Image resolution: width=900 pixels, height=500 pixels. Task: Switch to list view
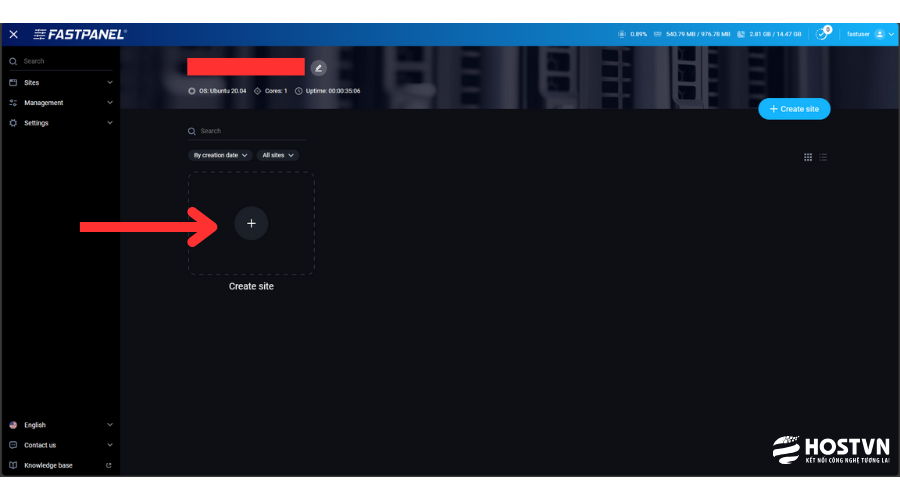click(x=823, y=157)
